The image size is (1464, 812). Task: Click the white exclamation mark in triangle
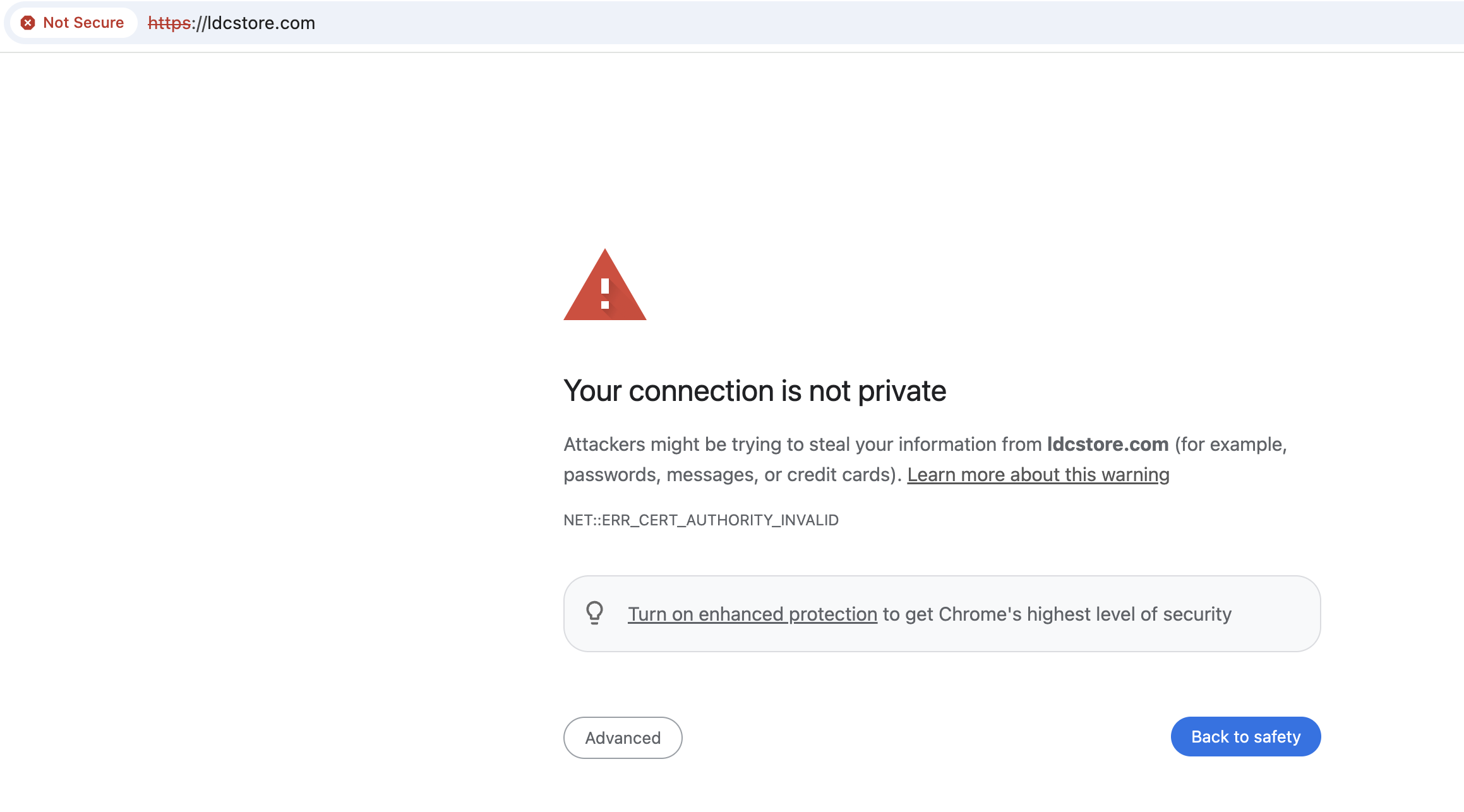[x=605, y=294]
